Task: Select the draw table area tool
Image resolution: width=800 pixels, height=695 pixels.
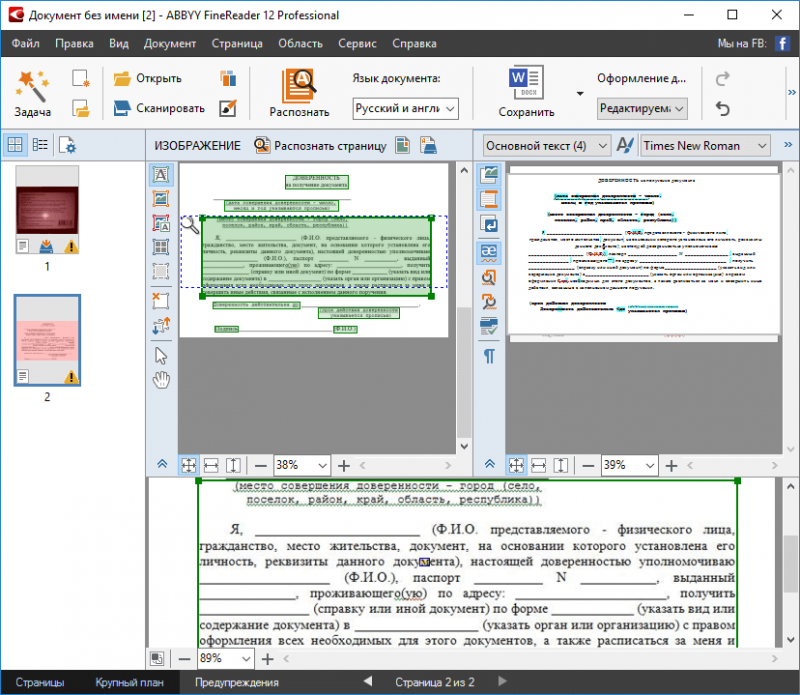Action: point(161,247)
